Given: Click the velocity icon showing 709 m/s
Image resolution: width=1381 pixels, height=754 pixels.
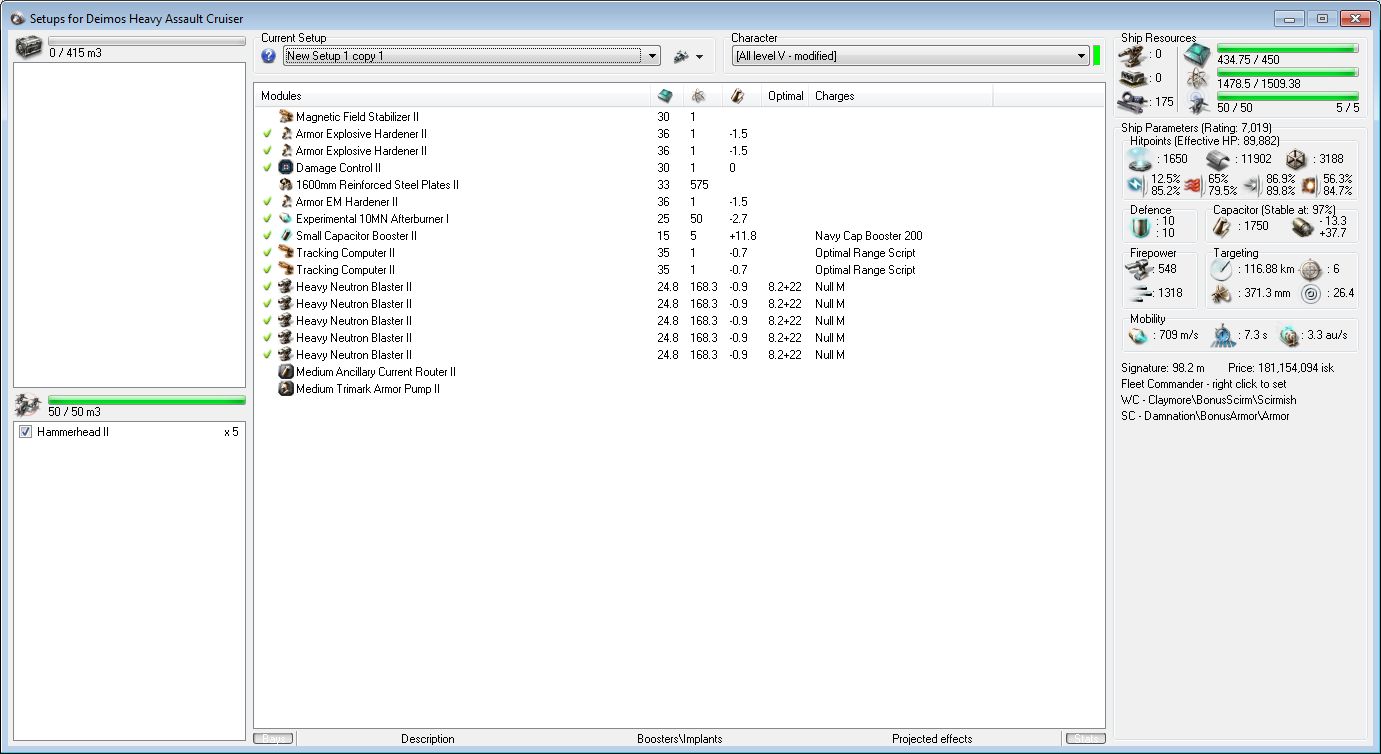Looking at the screenshot, I should 1139,336.
